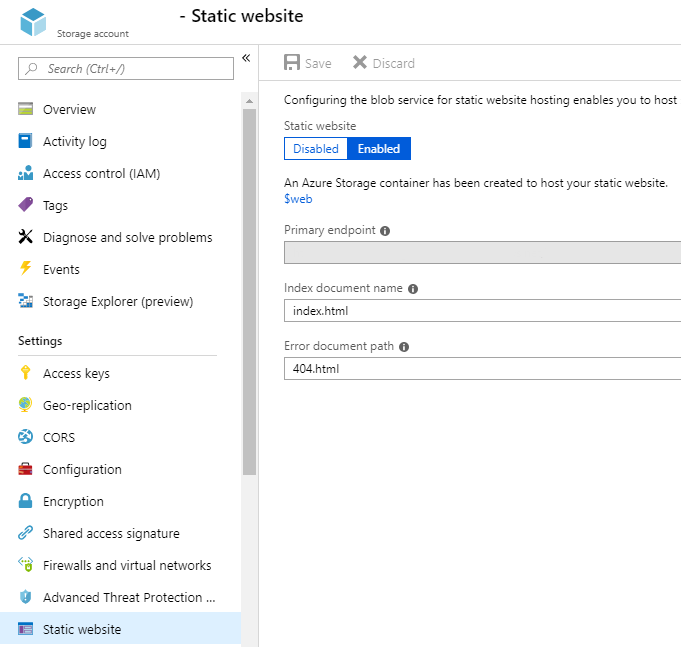Click the Search (Ctrl+/) input field
Screen dimensions: 681x647
pyautogui.click(x=126, y=69)
